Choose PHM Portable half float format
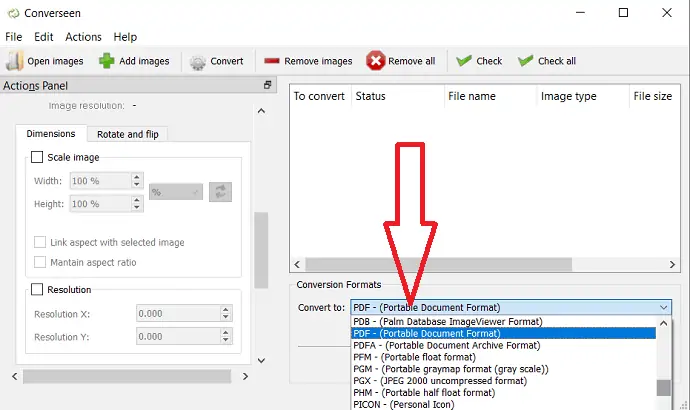This screenshot has width=690, height=410. (503, 393)
